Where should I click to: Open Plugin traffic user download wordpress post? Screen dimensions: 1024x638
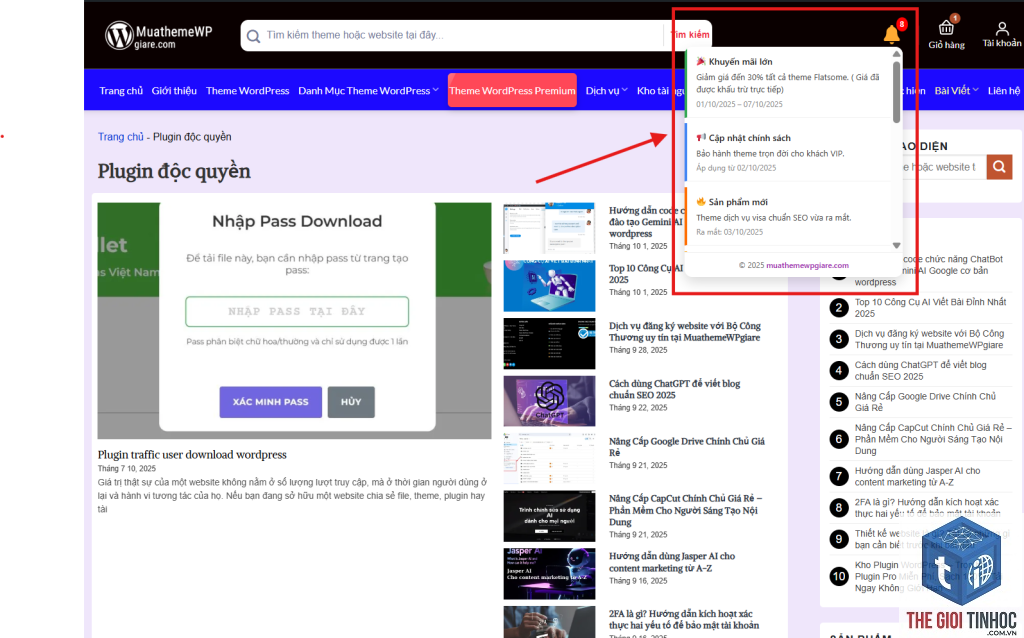coord(192,455)
